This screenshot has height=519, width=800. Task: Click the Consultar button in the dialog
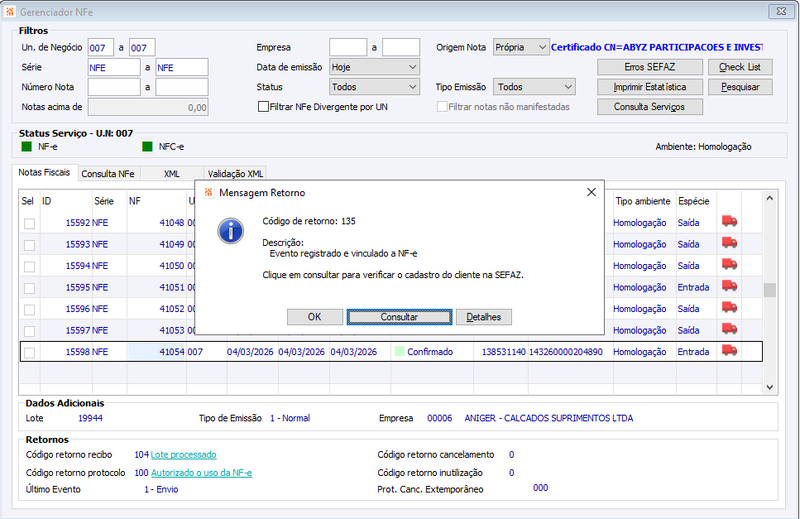coord(399,317)
